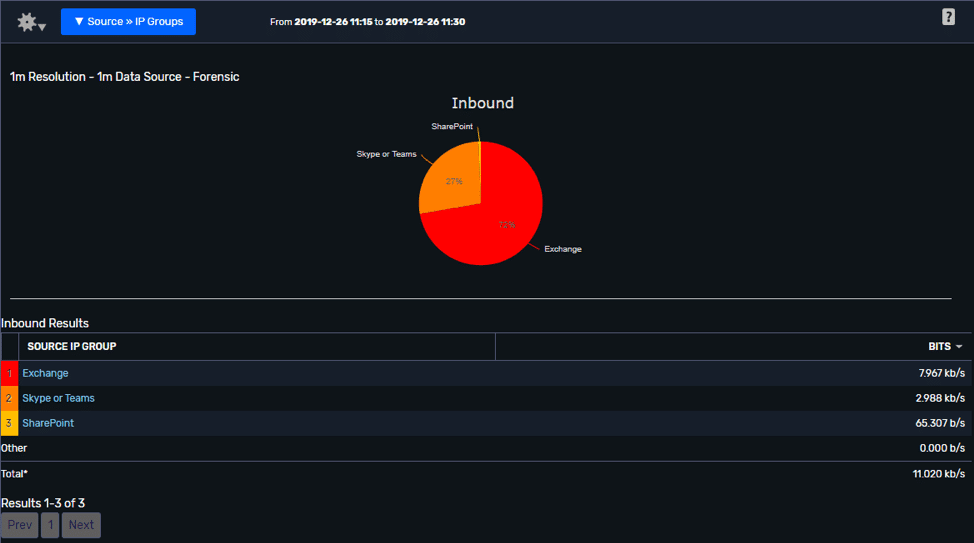Click the report date range text

367,22
